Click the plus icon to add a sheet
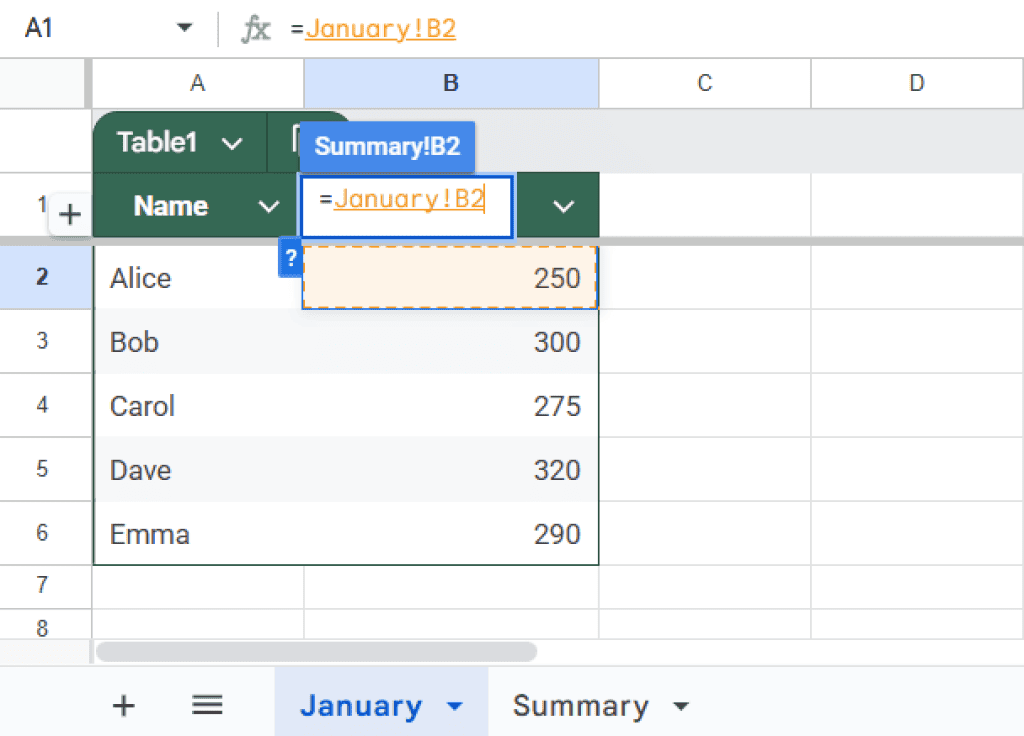The image size is (1024, 736). tap(123, 705)
